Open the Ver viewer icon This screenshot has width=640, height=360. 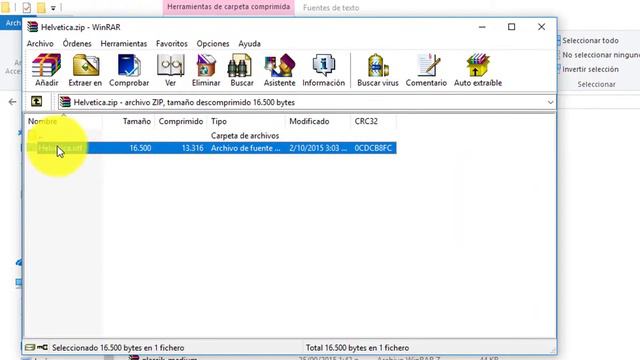(171, 70)
